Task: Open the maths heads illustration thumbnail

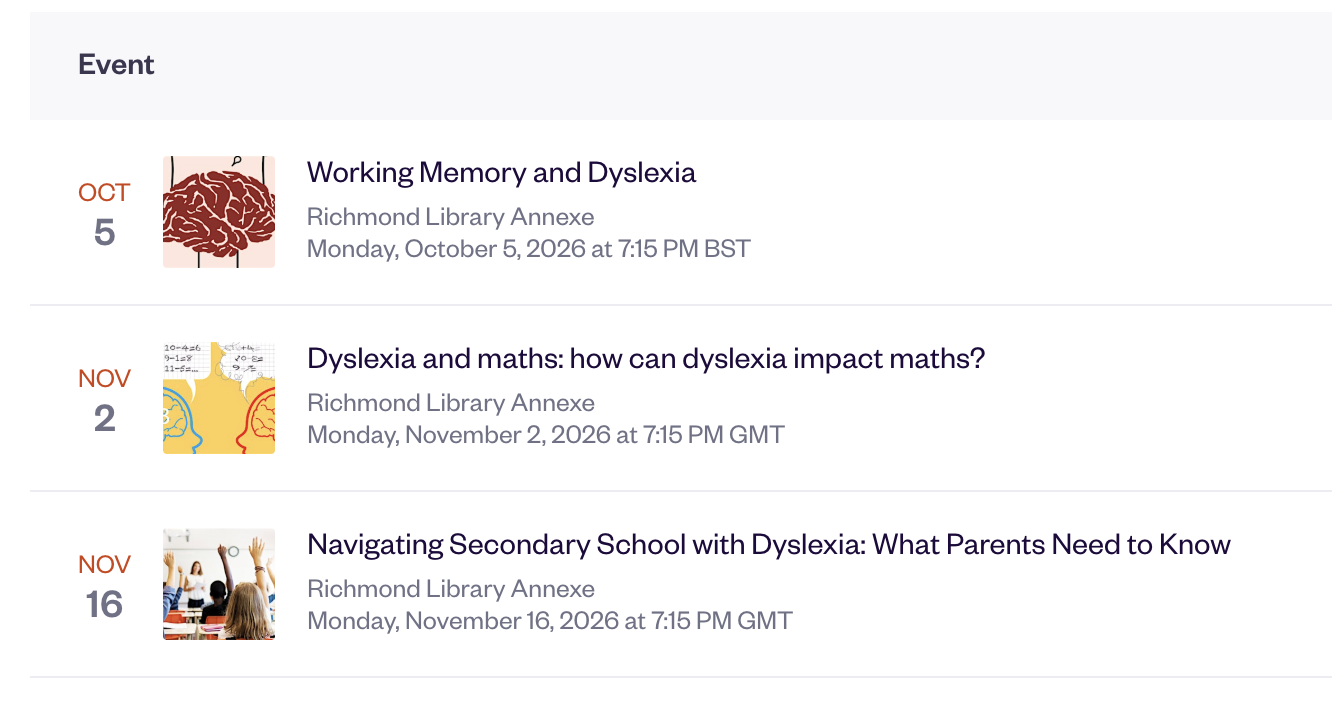Action: click(219, 398)
